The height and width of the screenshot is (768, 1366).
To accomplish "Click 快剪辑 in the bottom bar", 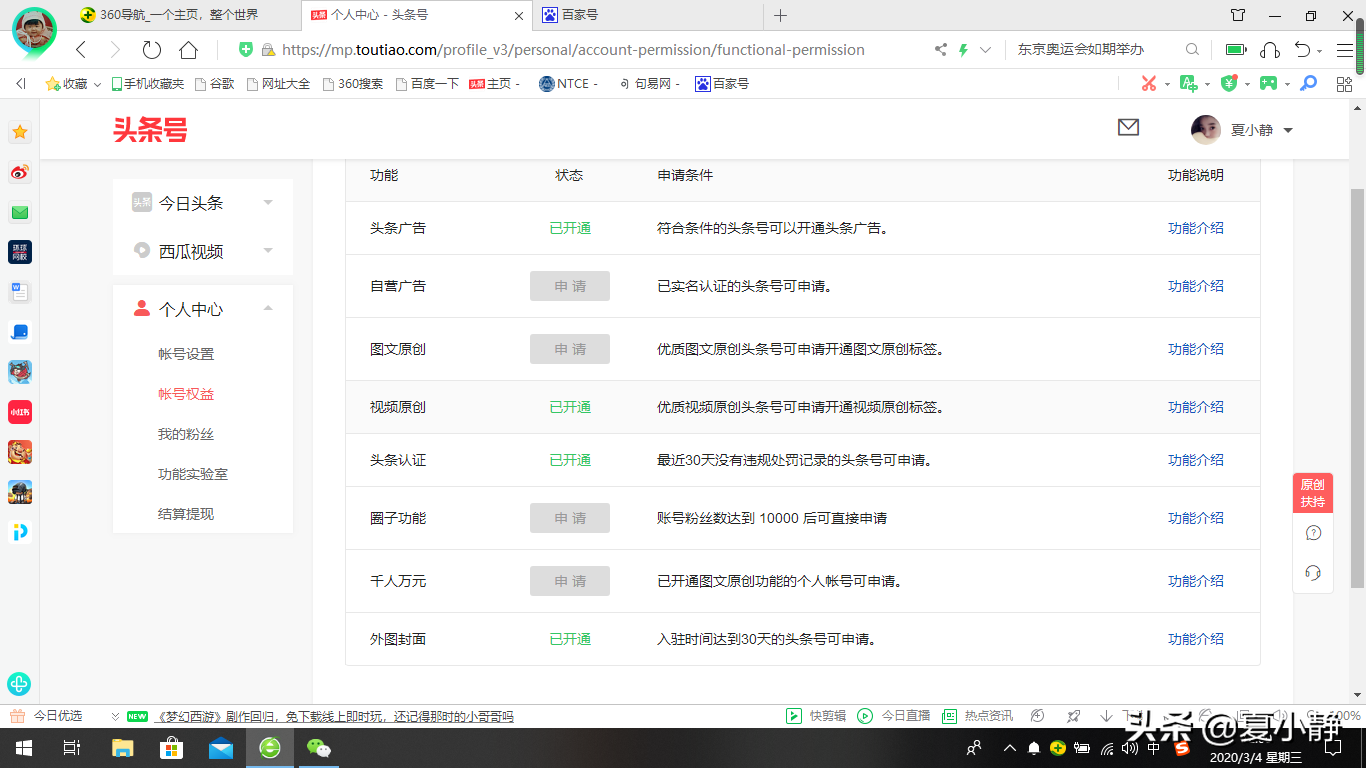I will 816,716.
